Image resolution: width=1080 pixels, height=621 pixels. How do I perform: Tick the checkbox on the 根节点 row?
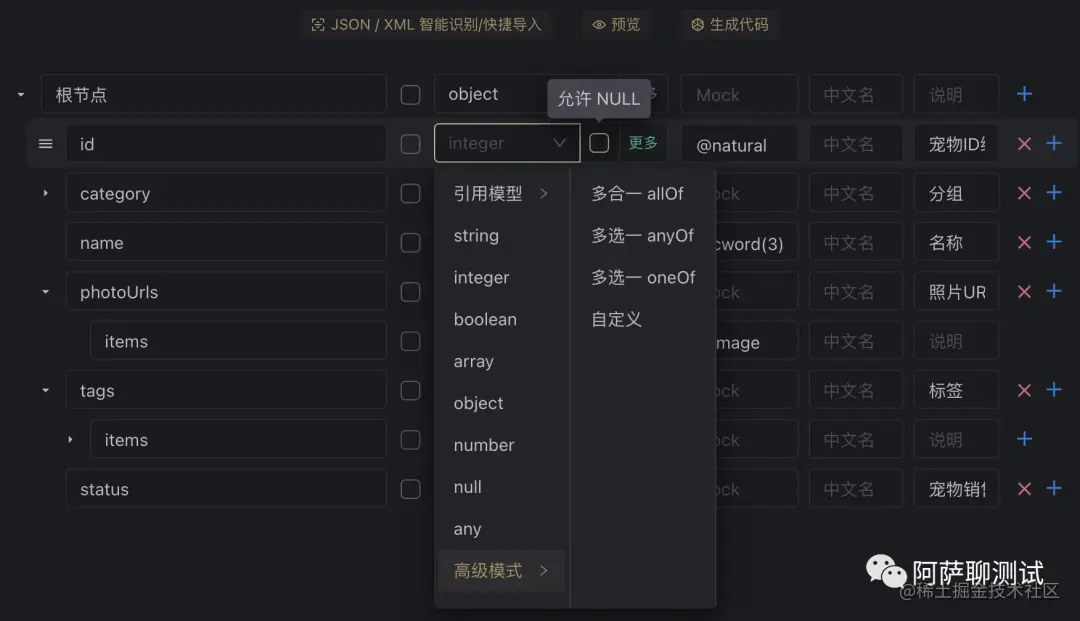tap(410, 94)
